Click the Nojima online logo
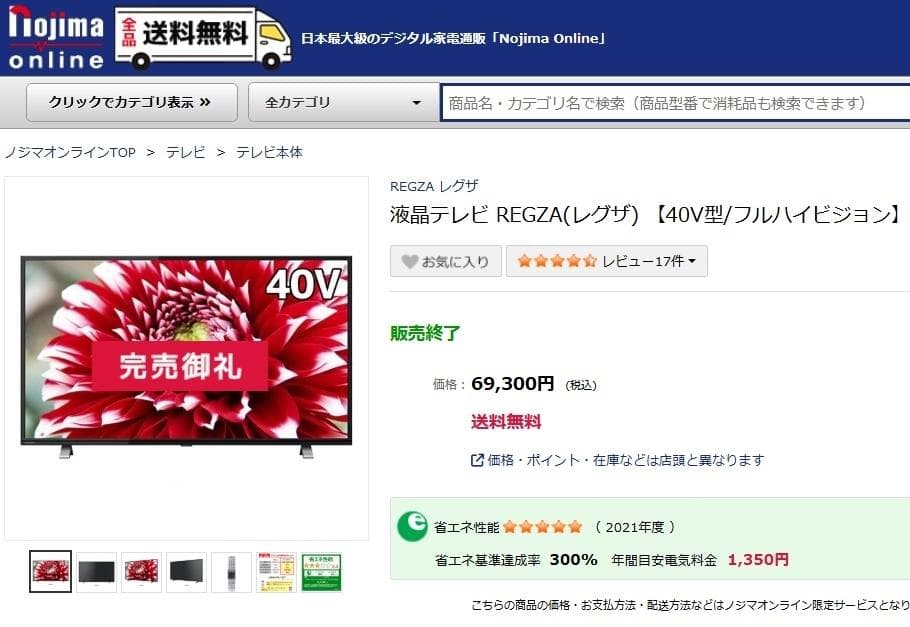This screenshot has height=627, width=910. pos(56,38)
